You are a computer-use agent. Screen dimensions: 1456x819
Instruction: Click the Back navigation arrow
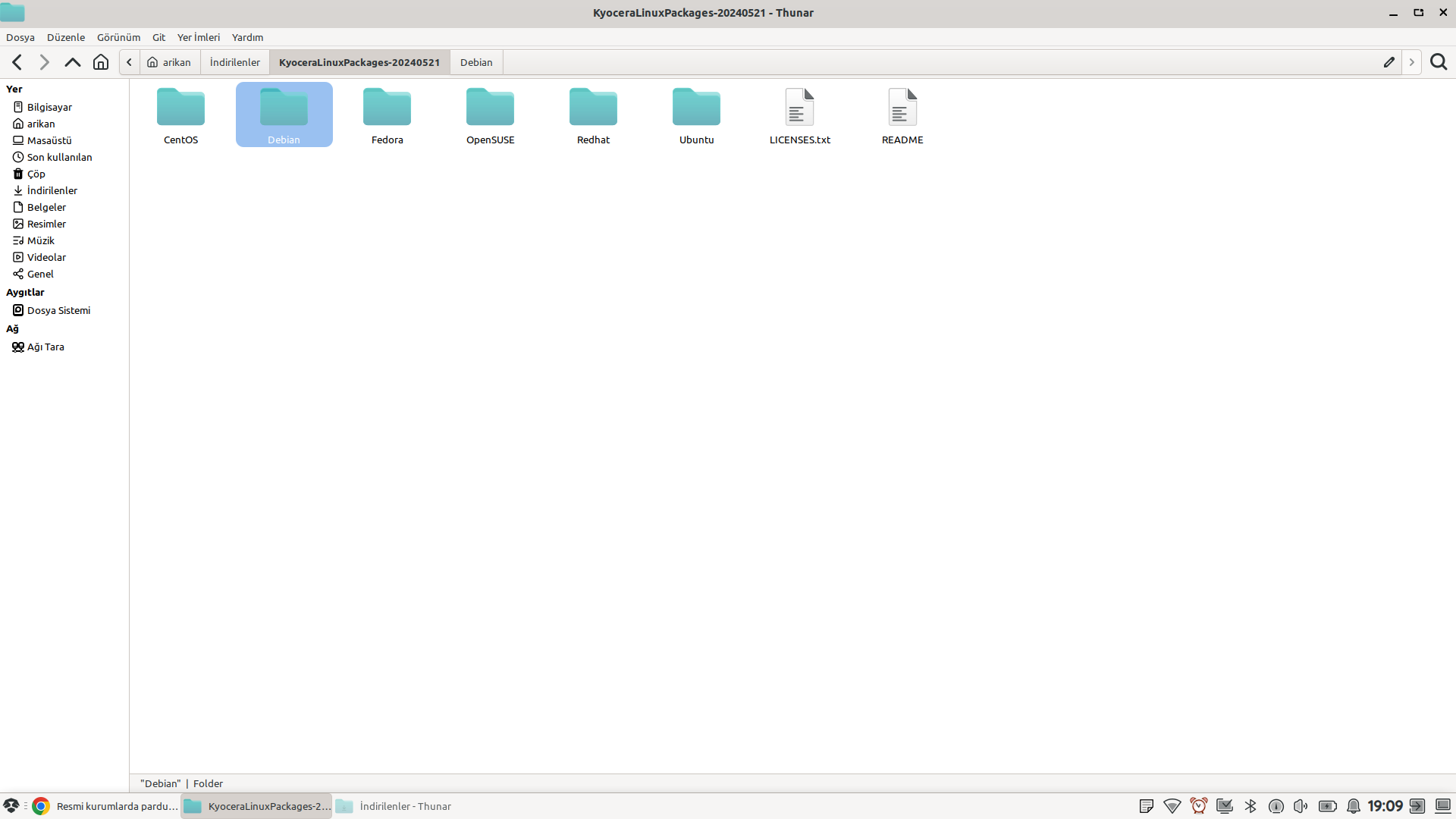point(17,62)
